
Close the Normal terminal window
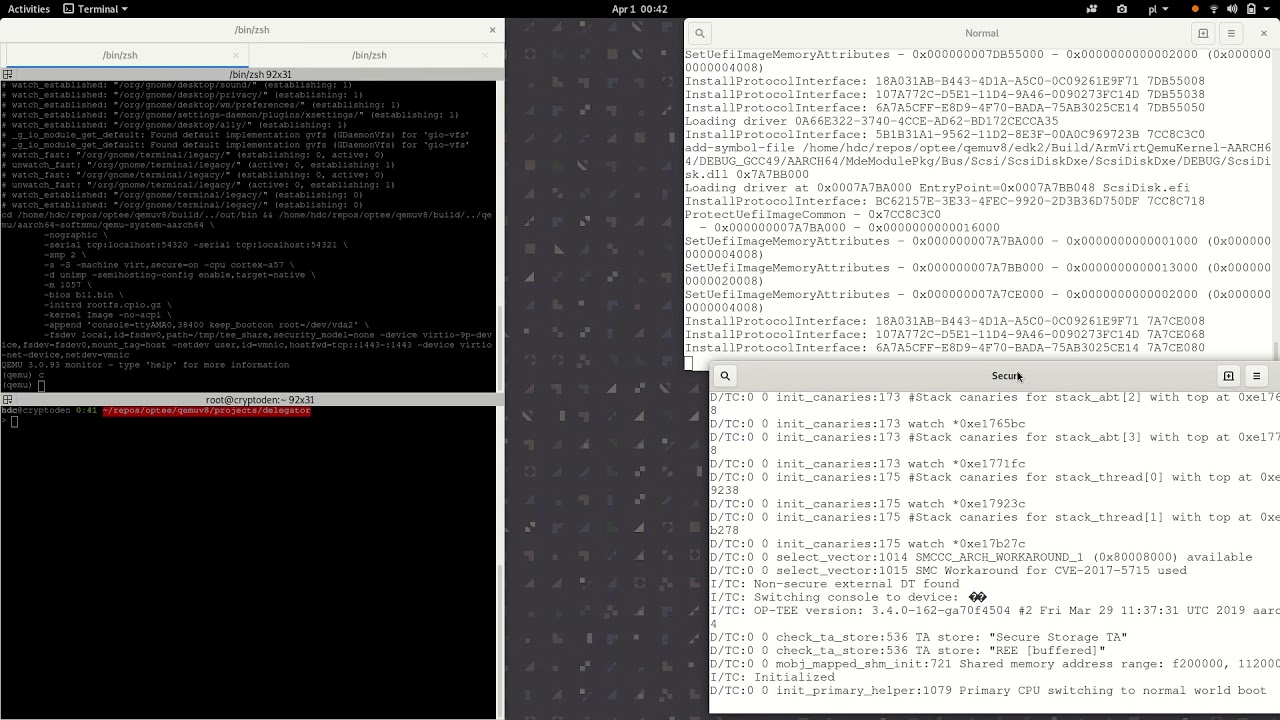(1263, 33)
